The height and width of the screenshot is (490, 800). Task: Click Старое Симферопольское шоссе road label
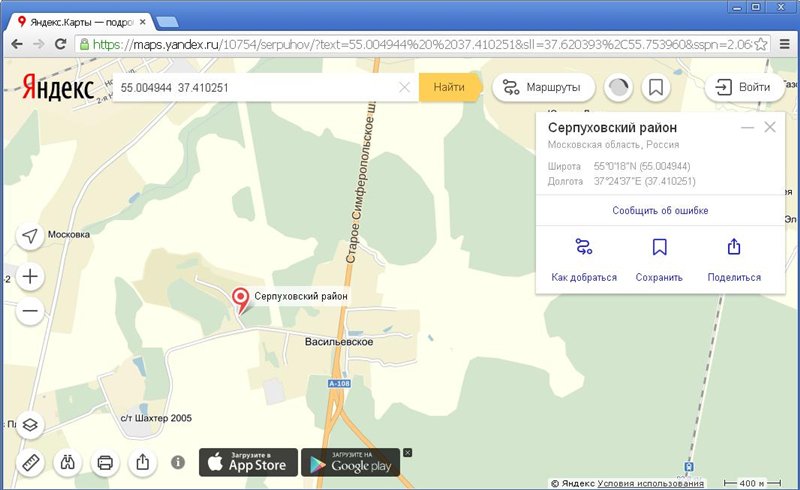[x=361, y=181]
